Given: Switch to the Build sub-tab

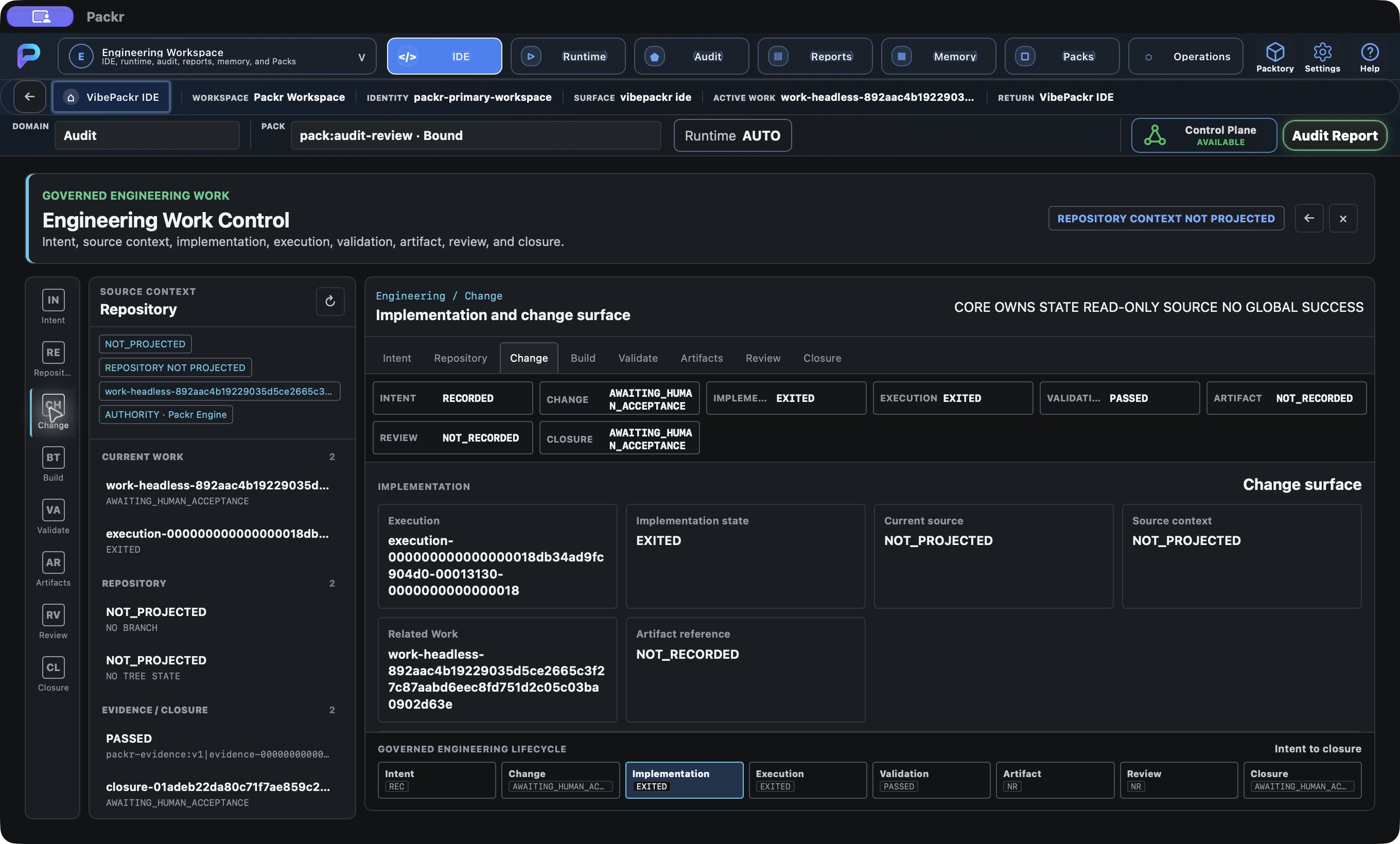Looking at the screenshot, I should click(x=583, y=358).
